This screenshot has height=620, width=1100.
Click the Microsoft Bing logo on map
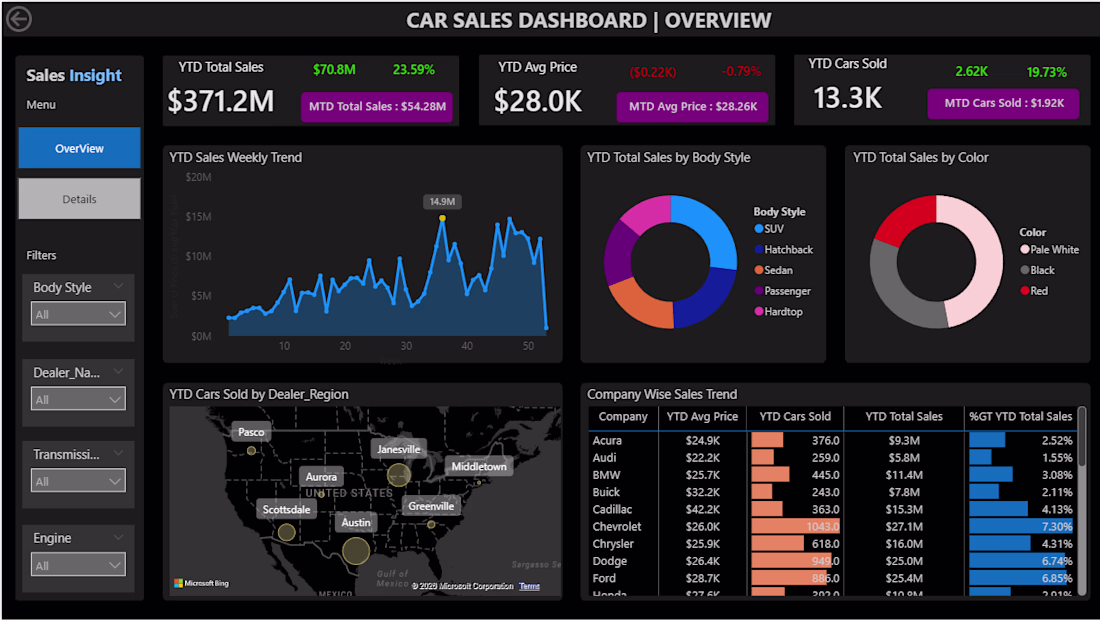pyautogui.click(x=201, y=583)
